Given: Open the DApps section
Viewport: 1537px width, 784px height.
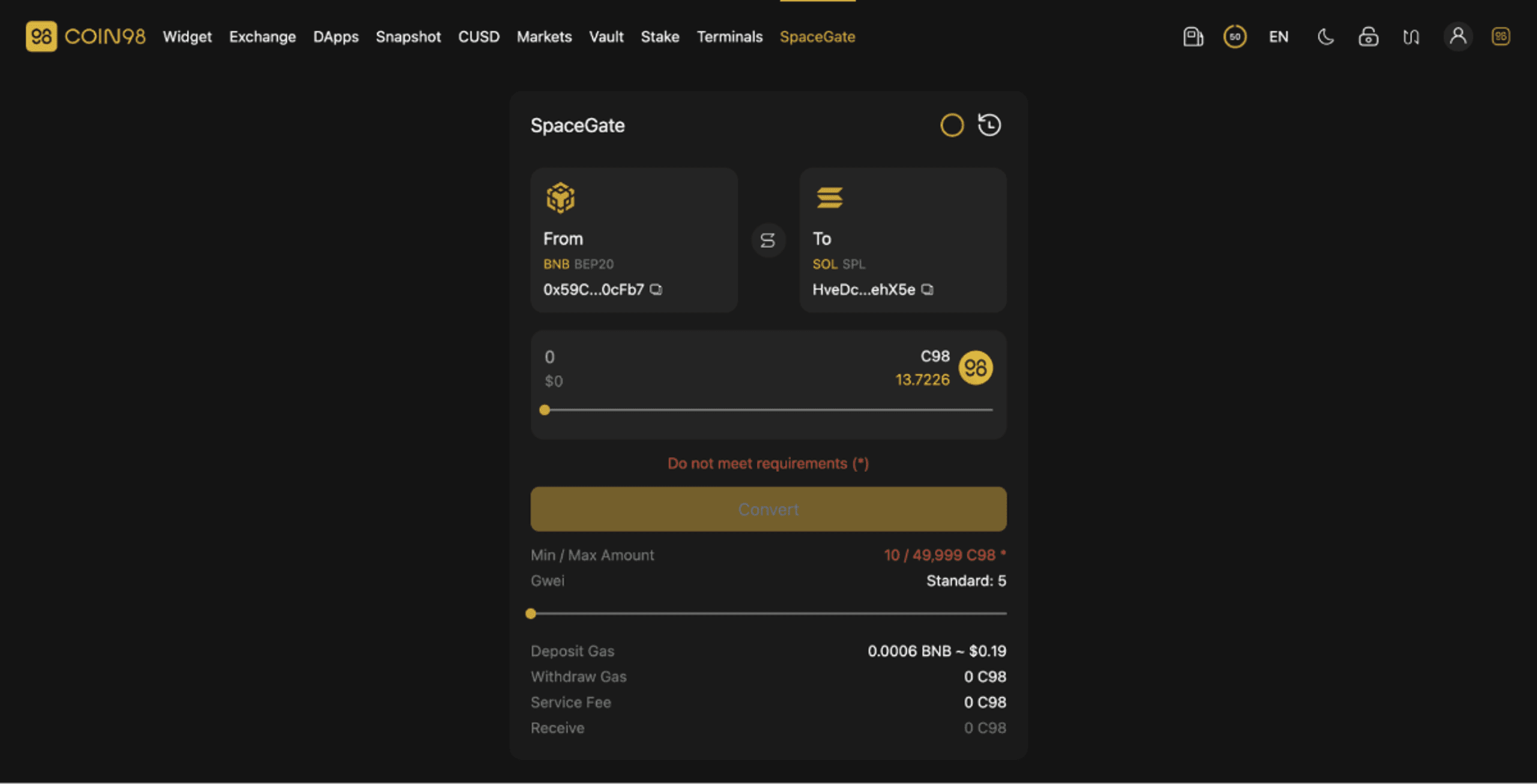Looking at the screenshot, I should coord(336,37).
